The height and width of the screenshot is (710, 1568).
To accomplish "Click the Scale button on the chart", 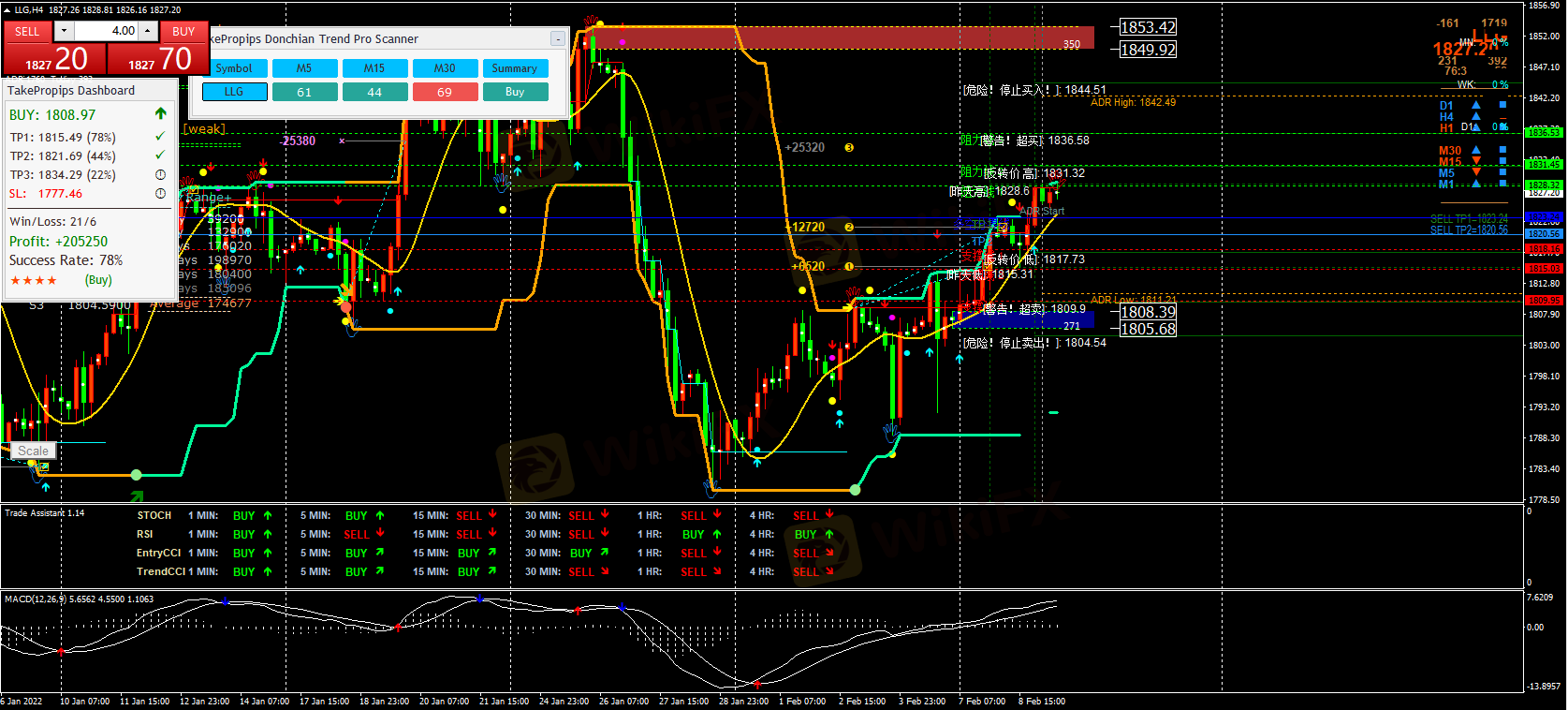I will click(x=34, y=451).
